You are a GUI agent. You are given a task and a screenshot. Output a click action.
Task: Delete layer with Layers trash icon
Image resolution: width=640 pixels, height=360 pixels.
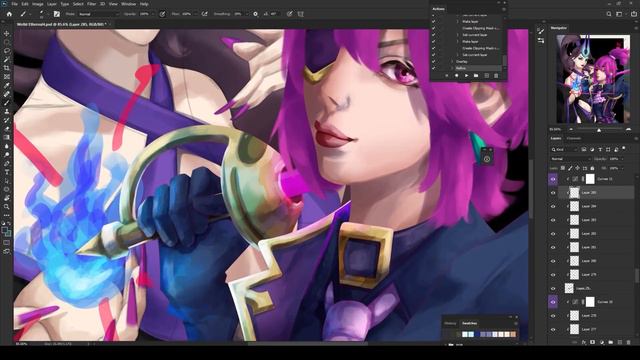(x=629, y=342)
